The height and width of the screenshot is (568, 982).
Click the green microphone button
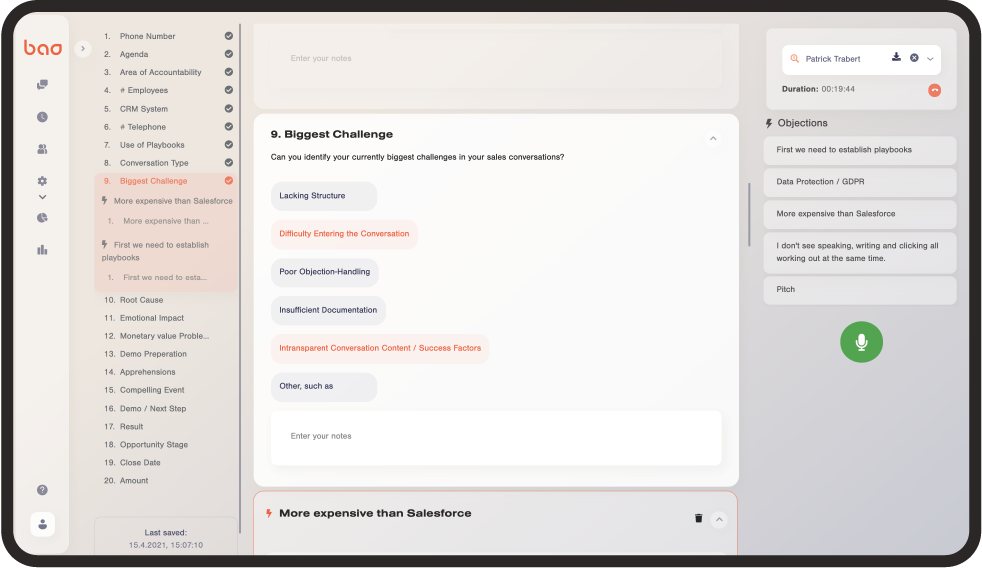(x=861, y=342)
